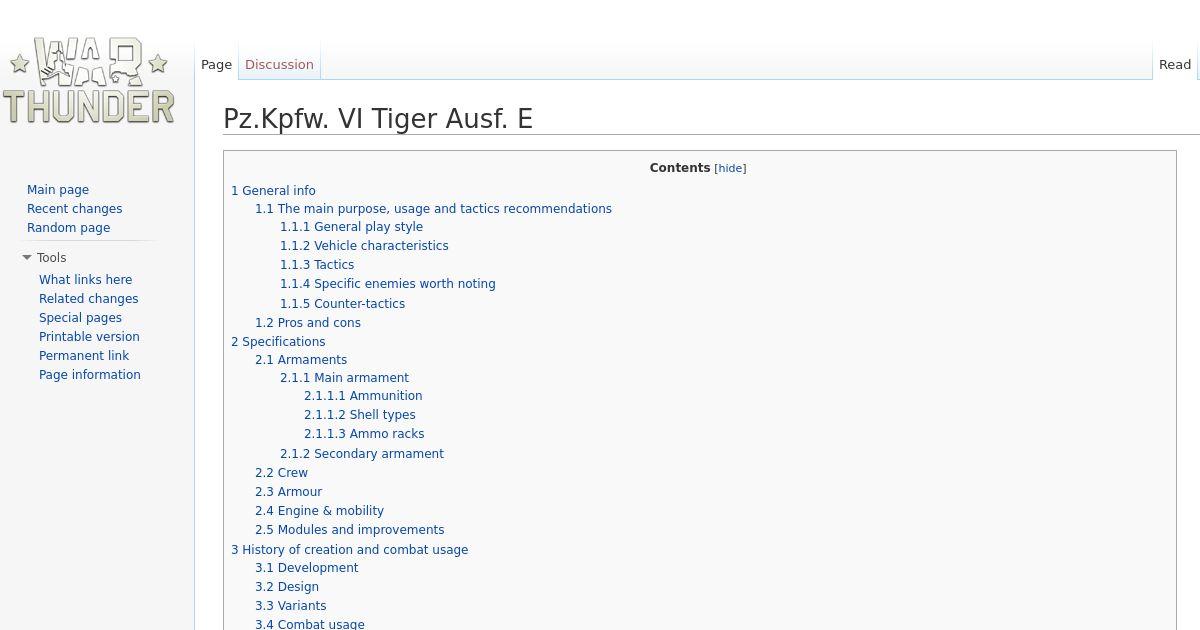Open a Random page
This screenshot has width=1200, height=630.
[x=69, y=228]
